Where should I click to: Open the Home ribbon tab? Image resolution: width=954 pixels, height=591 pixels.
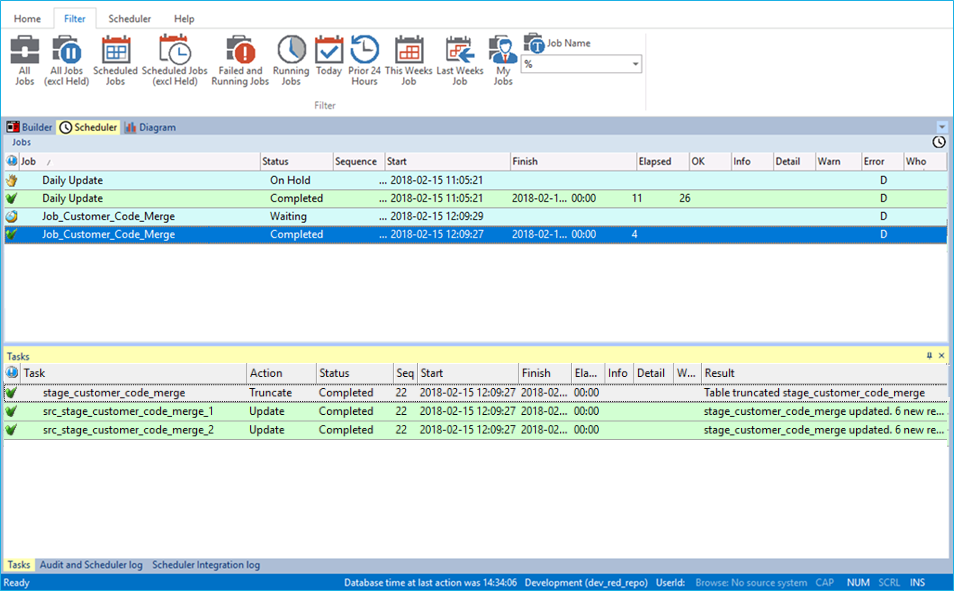pos(28,19)
